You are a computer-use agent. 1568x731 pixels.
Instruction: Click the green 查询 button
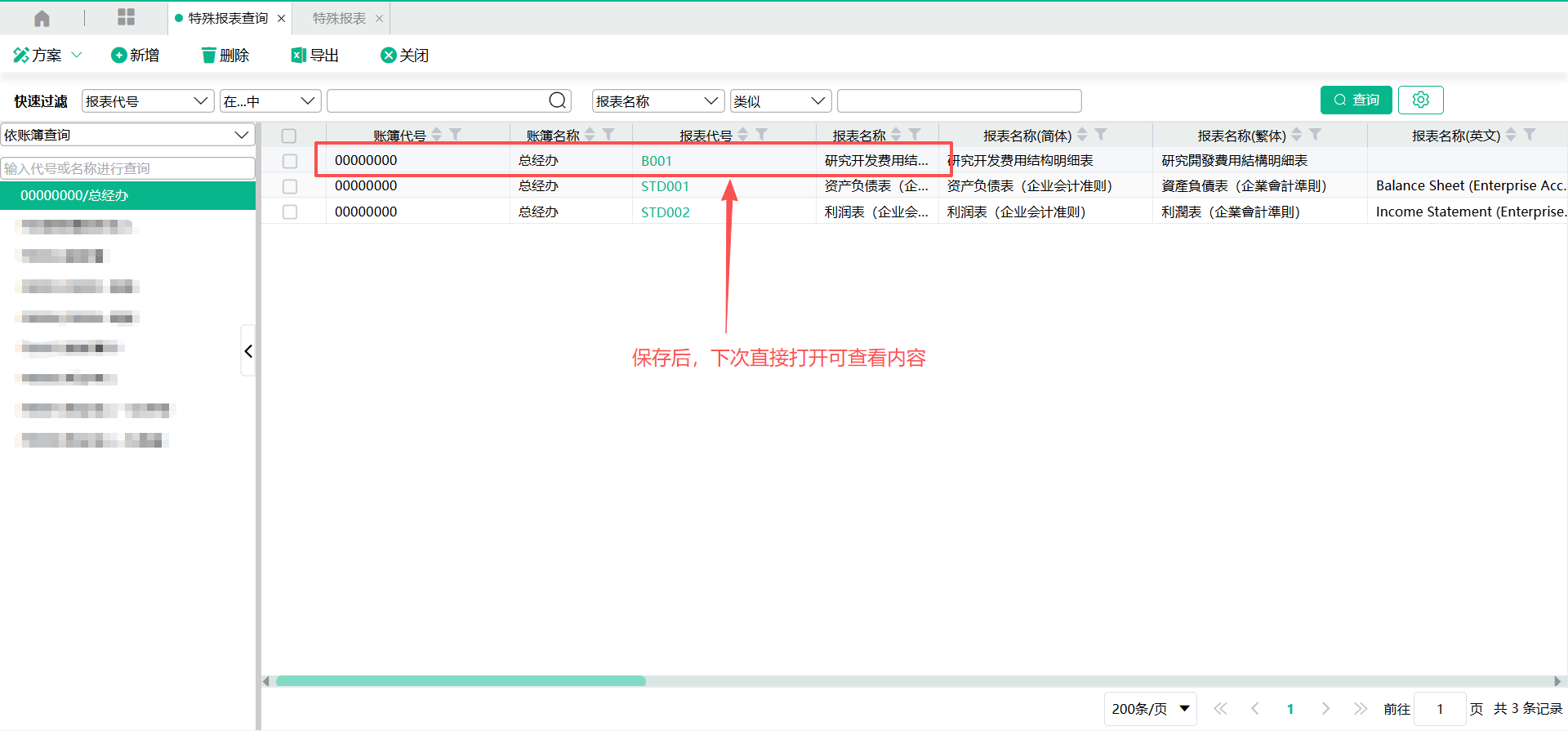pos(1356,100)
